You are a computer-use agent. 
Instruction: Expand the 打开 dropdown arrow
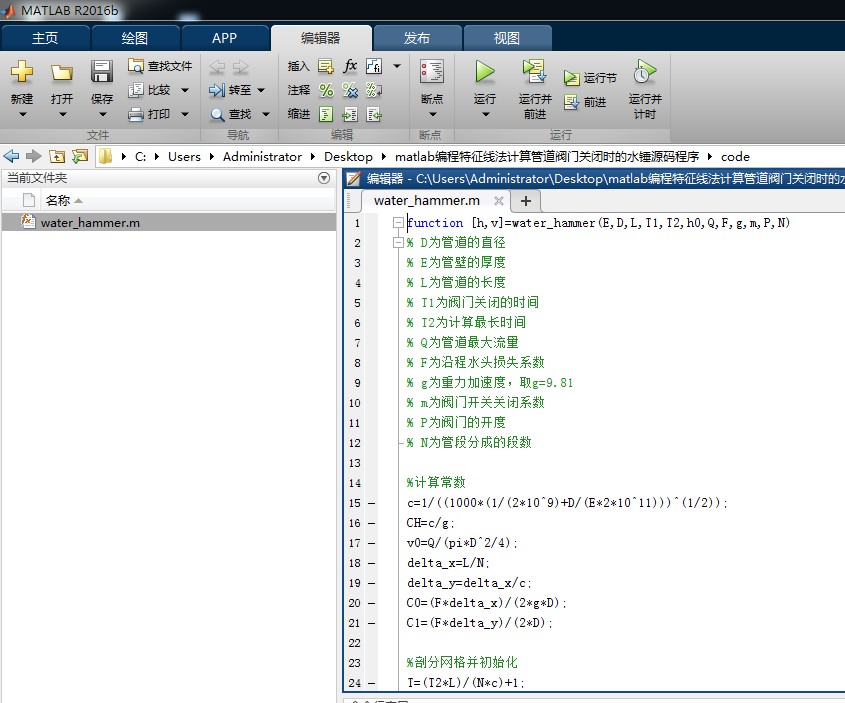point(63,114)
